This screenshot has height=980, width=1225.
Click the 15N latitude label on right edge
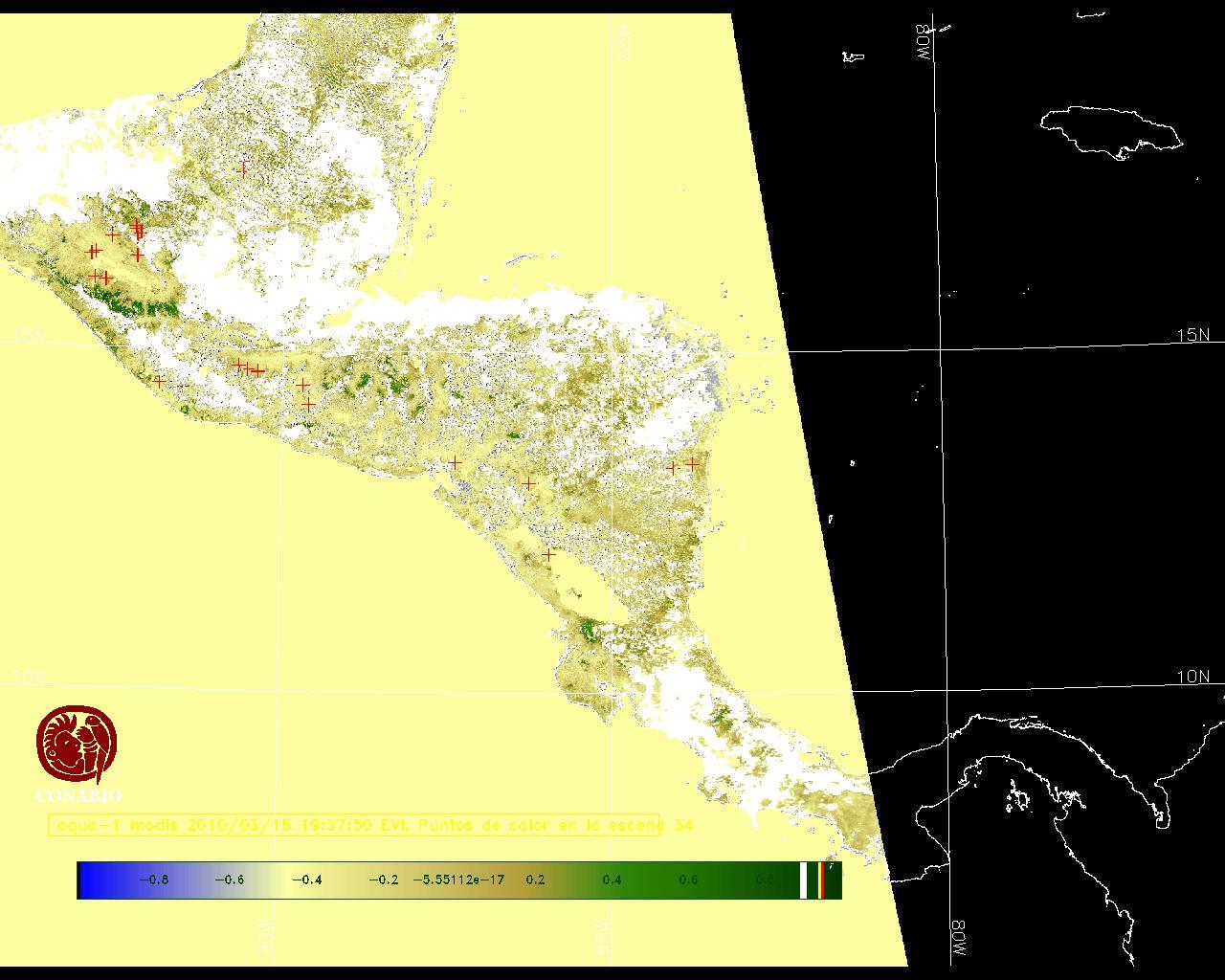coord(1192,335)
